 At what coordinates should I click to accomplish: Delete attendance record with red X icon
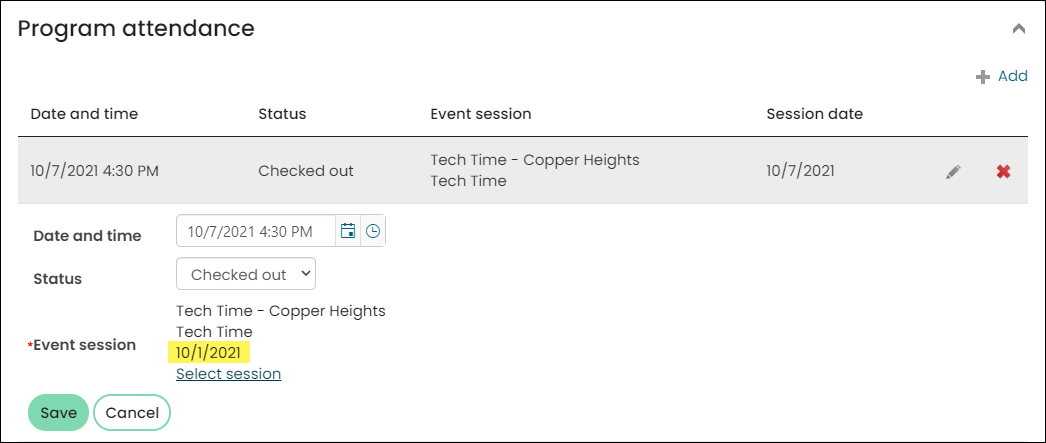tap(1003, 172)
